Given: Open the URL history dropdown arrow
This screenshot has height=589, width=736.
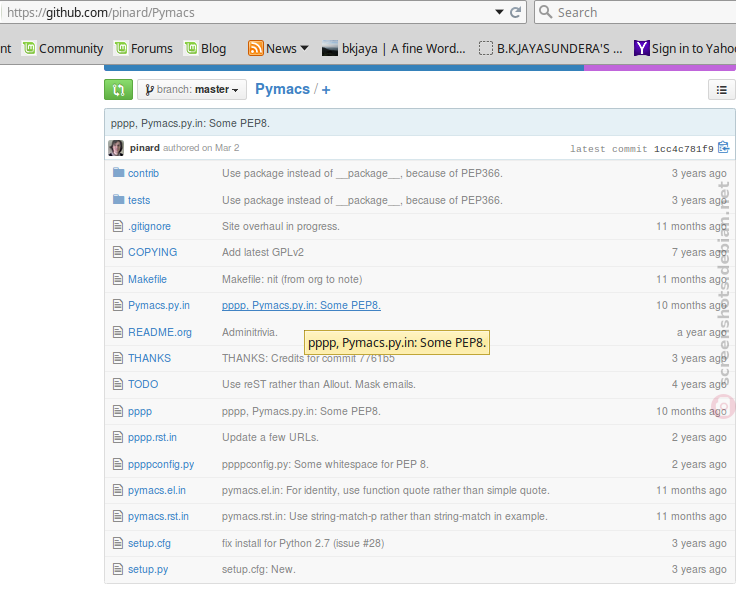Looking at the screenshot, I should [499, 12].
